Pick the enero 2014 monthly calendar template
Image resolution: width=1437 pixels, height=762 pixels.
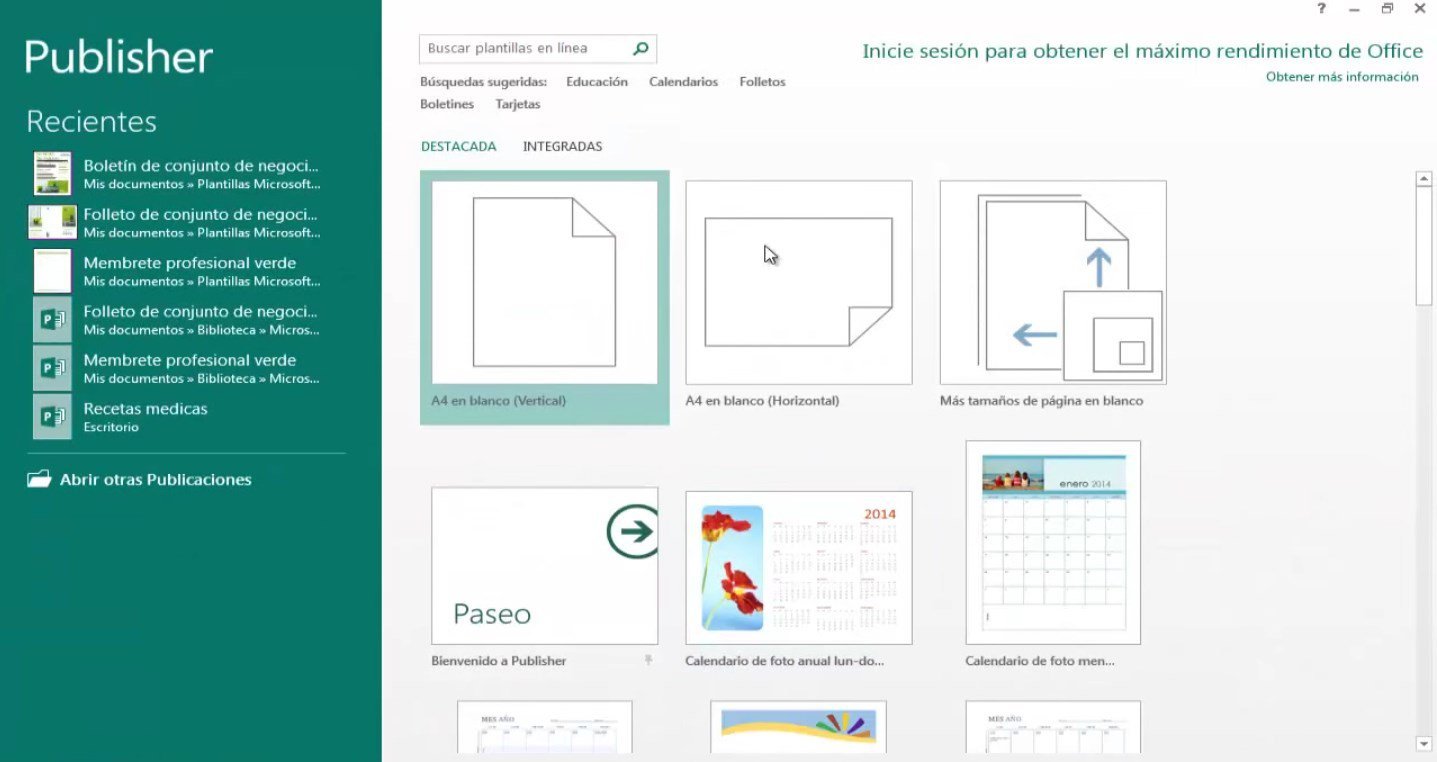pyautogui.click(x=1052, y=543)
